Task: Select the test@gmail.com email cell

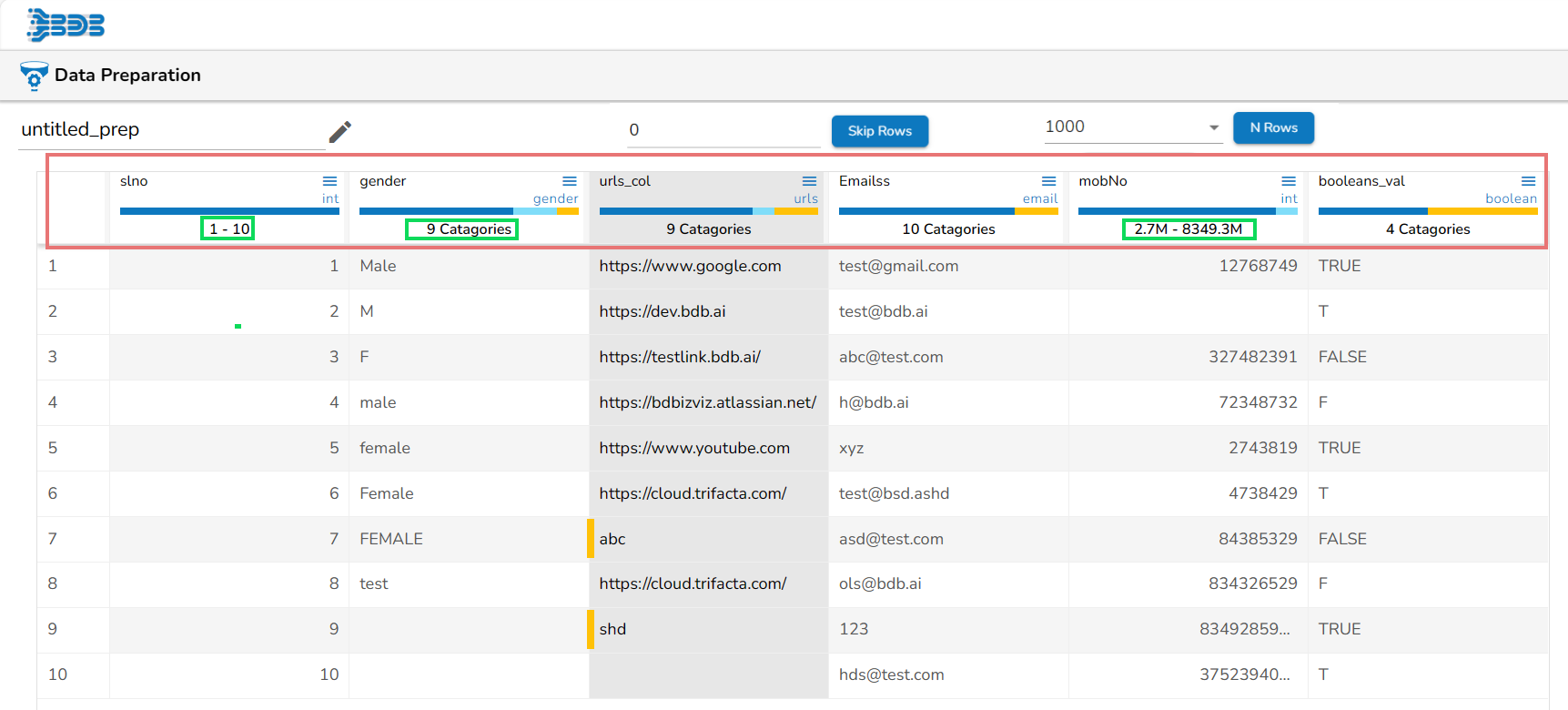Action: coord(898,266)
